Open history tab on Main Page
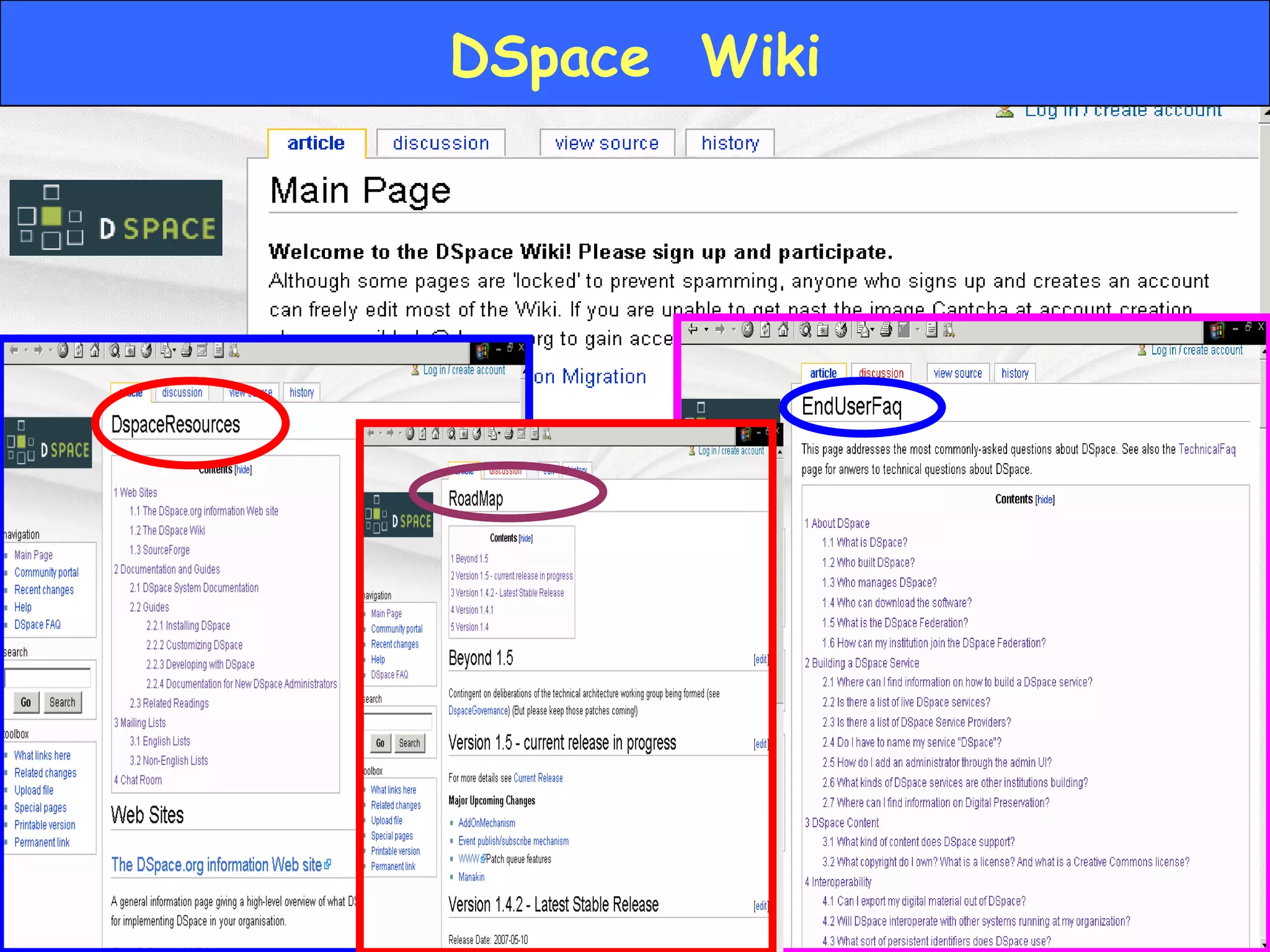Screen dimensions: 1270x952 [730, 143]
